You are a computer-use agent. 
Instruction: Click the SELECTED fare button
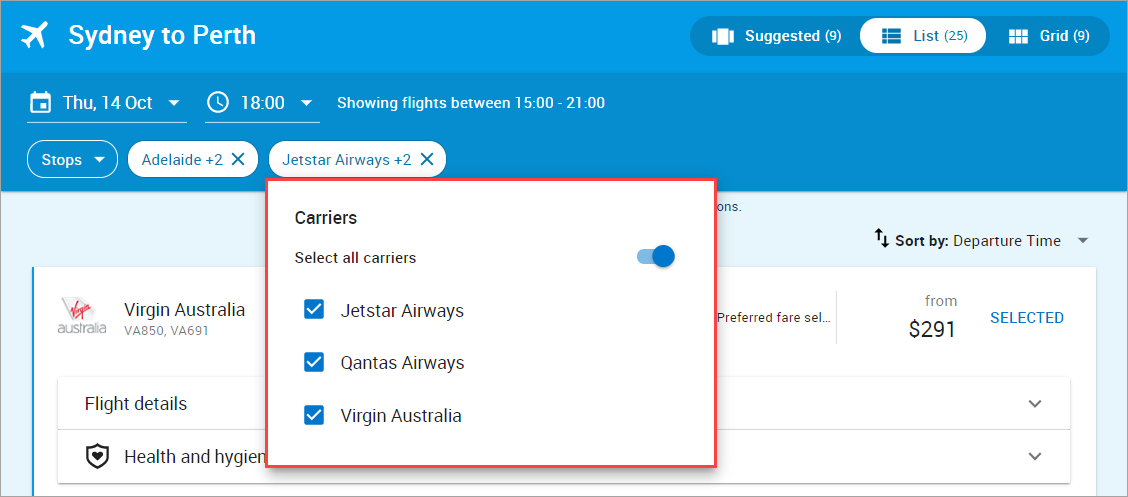1027,318
